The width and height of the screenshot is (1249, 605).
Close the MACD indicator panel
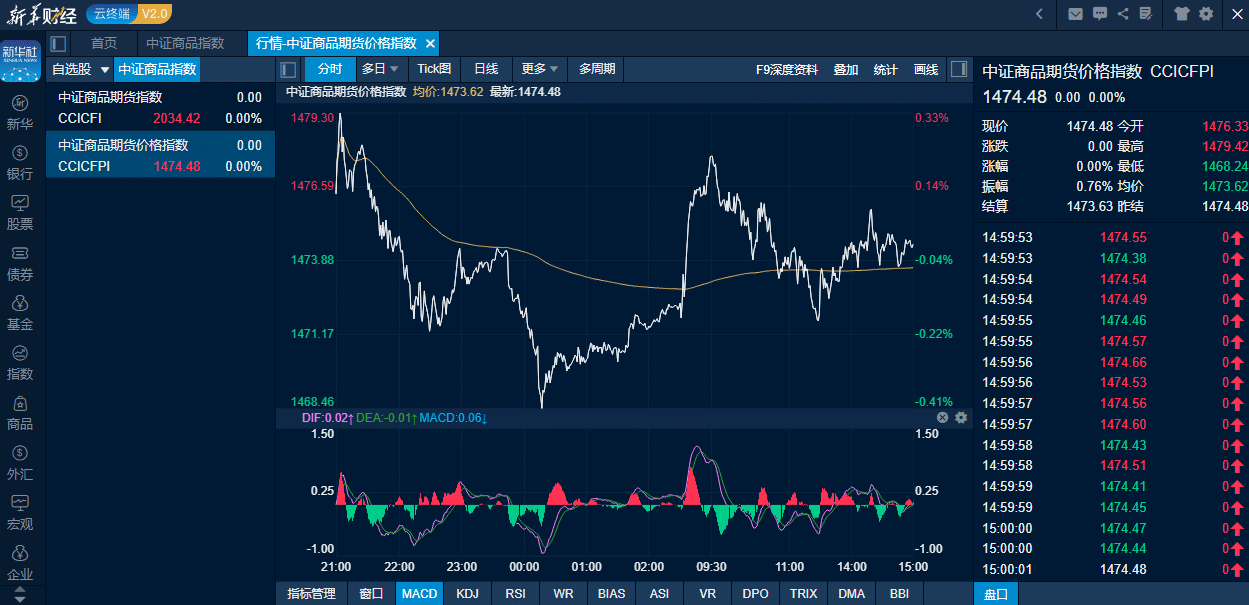[942, 417]
